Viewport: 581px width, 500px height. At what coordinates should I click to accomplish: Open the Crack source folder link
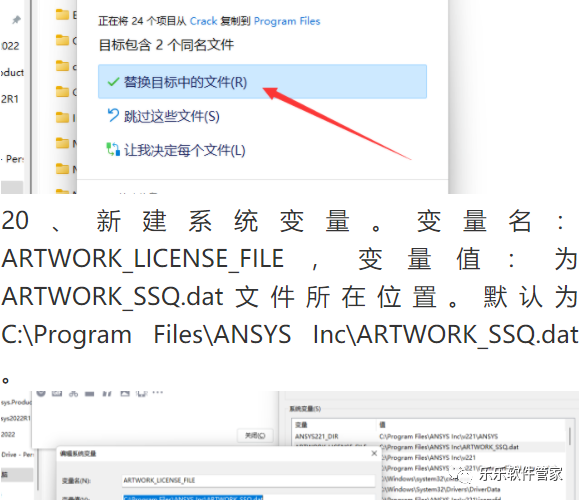[x=203, y=21]
